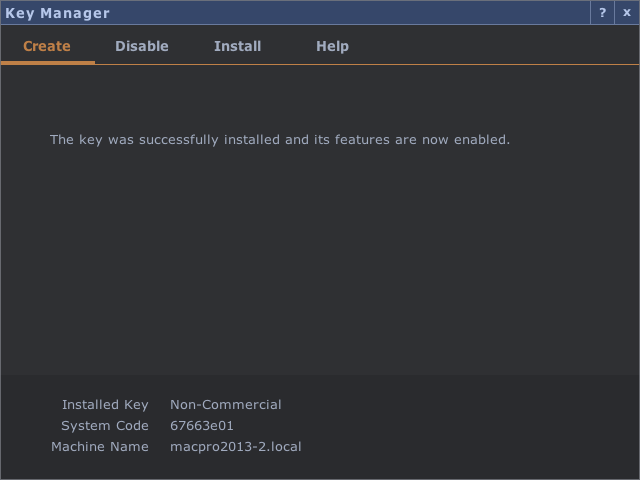Screen dimensions: 640x480
Task: Go to the Help tab
Action: tap(332, 46)
